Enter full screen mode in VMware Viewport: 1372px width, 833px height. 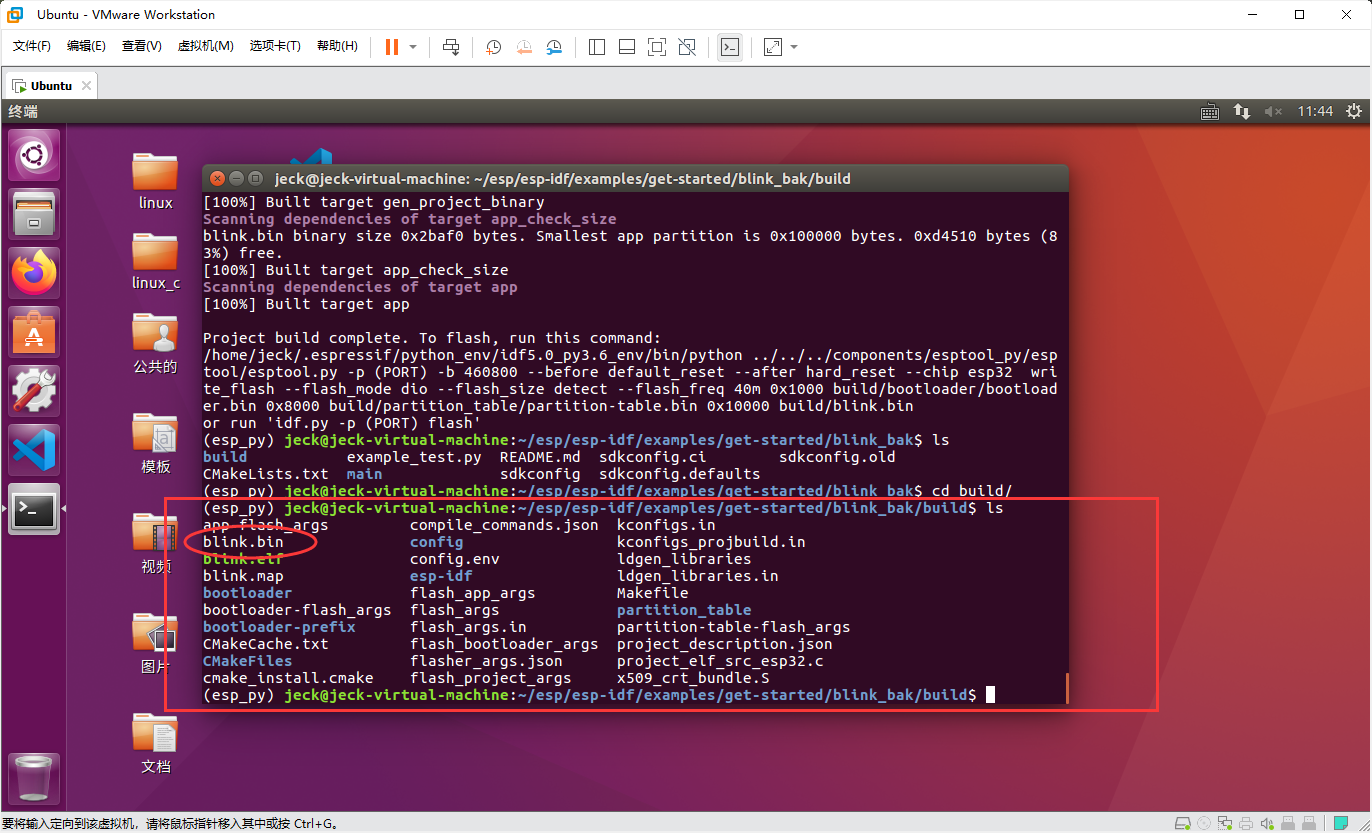pyautogui.click(x=657, y=47)
